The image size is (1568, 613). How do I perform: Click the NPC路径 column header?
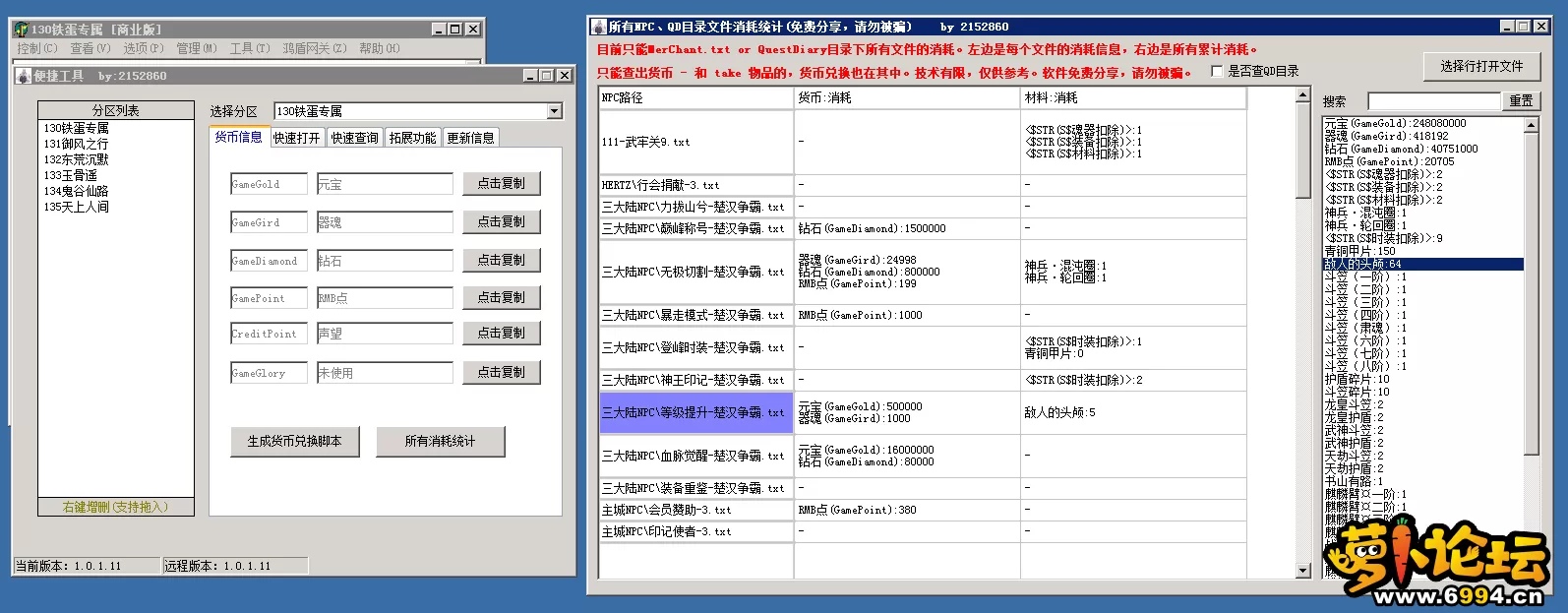(x=696, y=98)
